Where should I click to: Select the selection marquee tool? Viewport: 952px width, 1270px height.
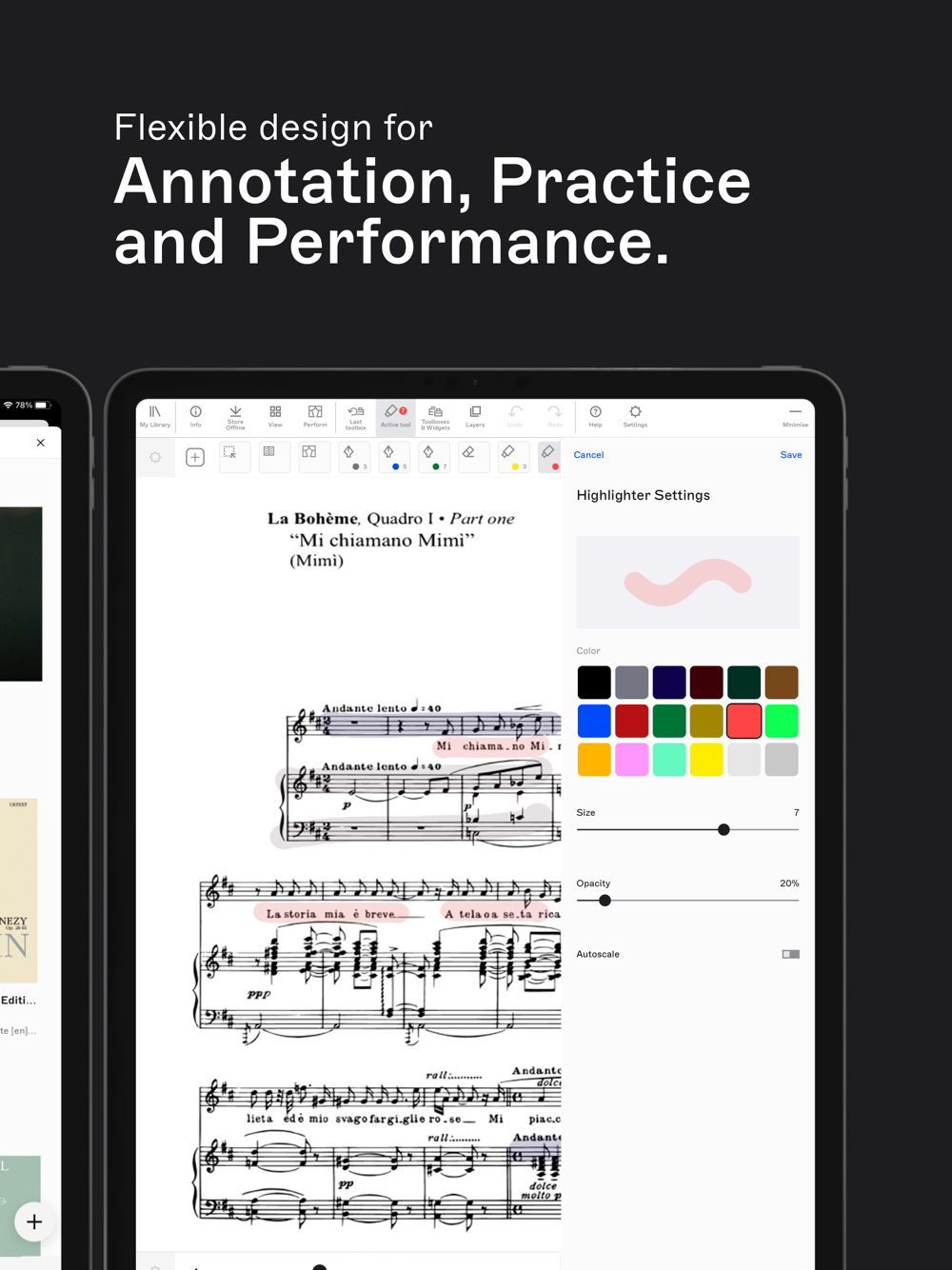[x=234, y=457]
